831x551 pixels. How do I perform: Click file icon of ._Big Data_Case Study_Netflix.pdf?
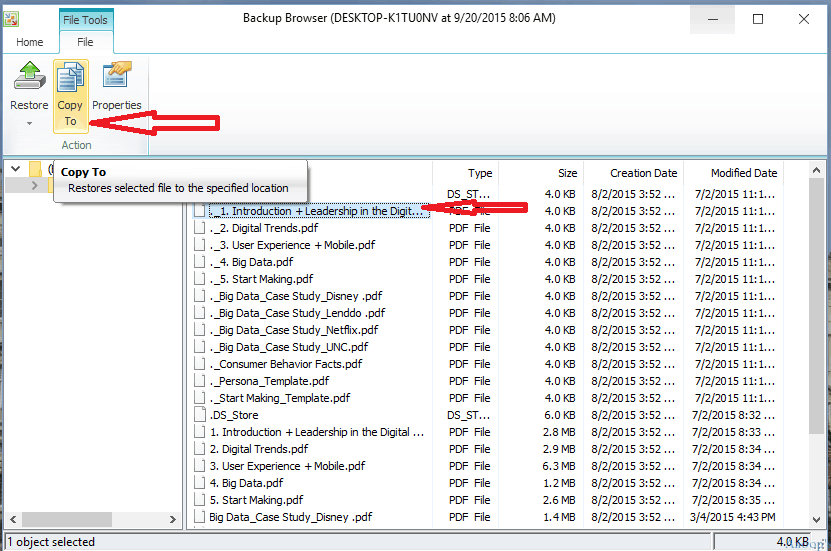pos(199,330)
